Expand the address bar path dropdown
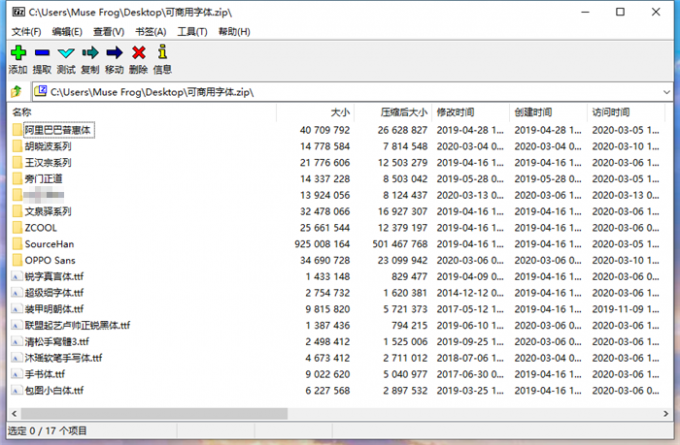Screen dimensions: 680x445 pyautogui.click(x=667, y=92)
